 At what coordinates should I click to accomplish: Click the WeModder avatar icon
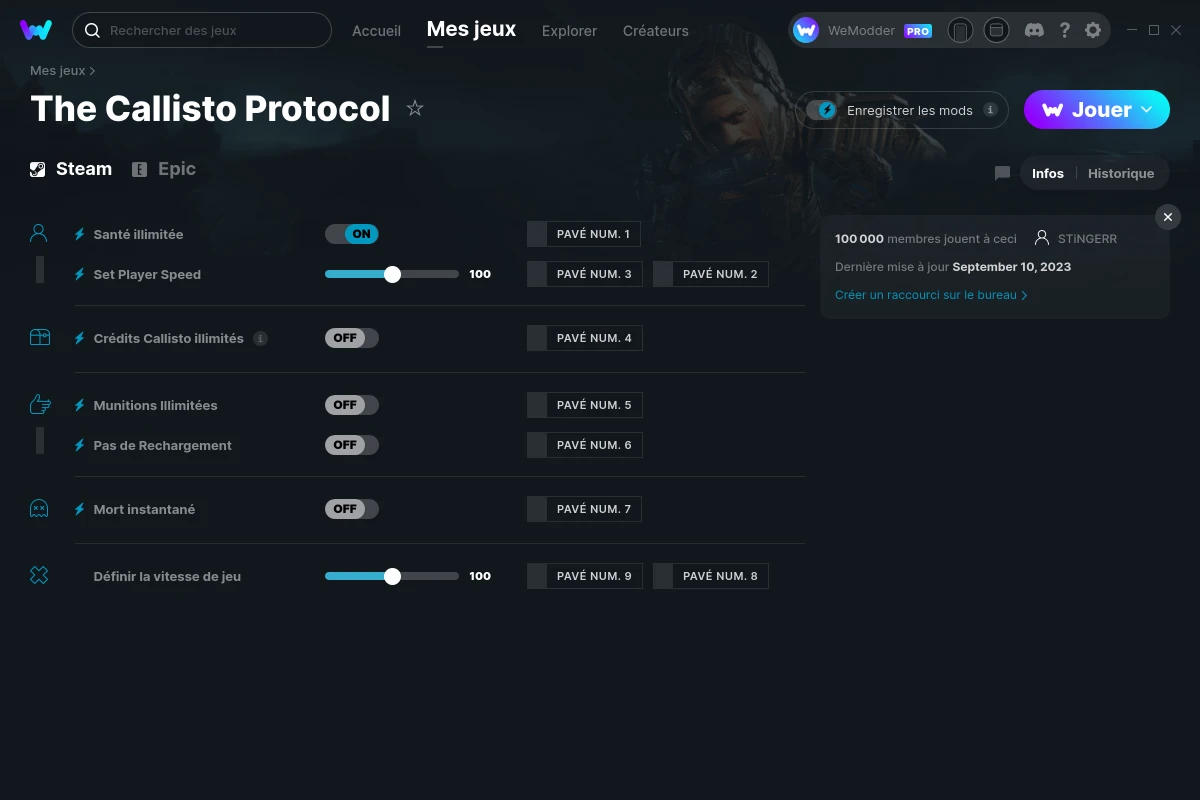[x=806, y=31]
